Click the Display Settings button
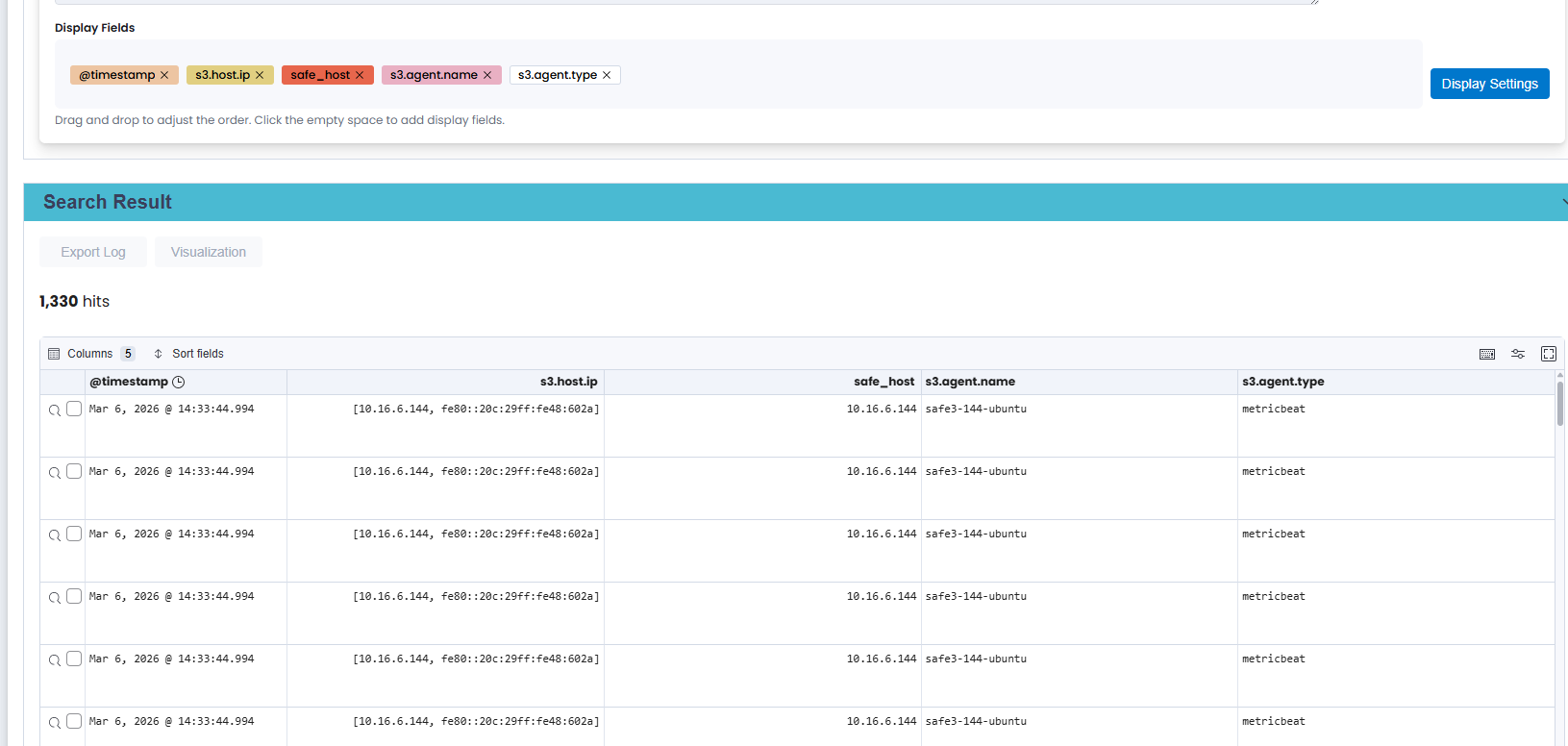The image size is (1568, 746). point(1490,84)
